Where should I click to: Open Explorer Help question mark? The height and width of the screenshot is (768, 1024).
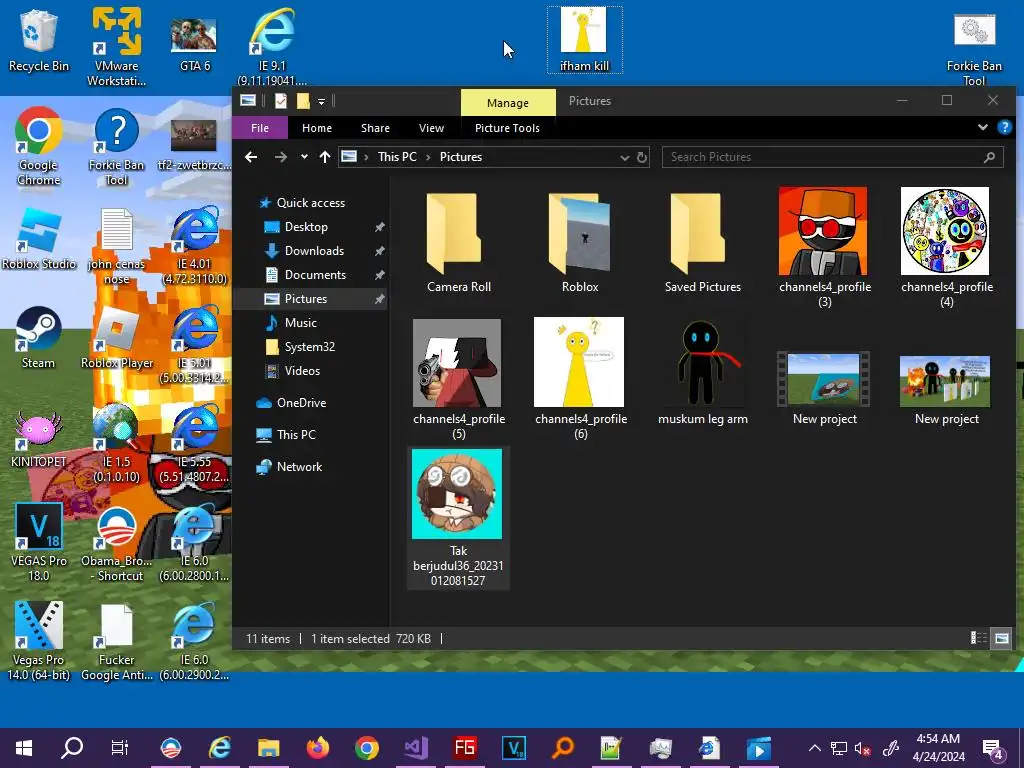(x=1004, y=127)
